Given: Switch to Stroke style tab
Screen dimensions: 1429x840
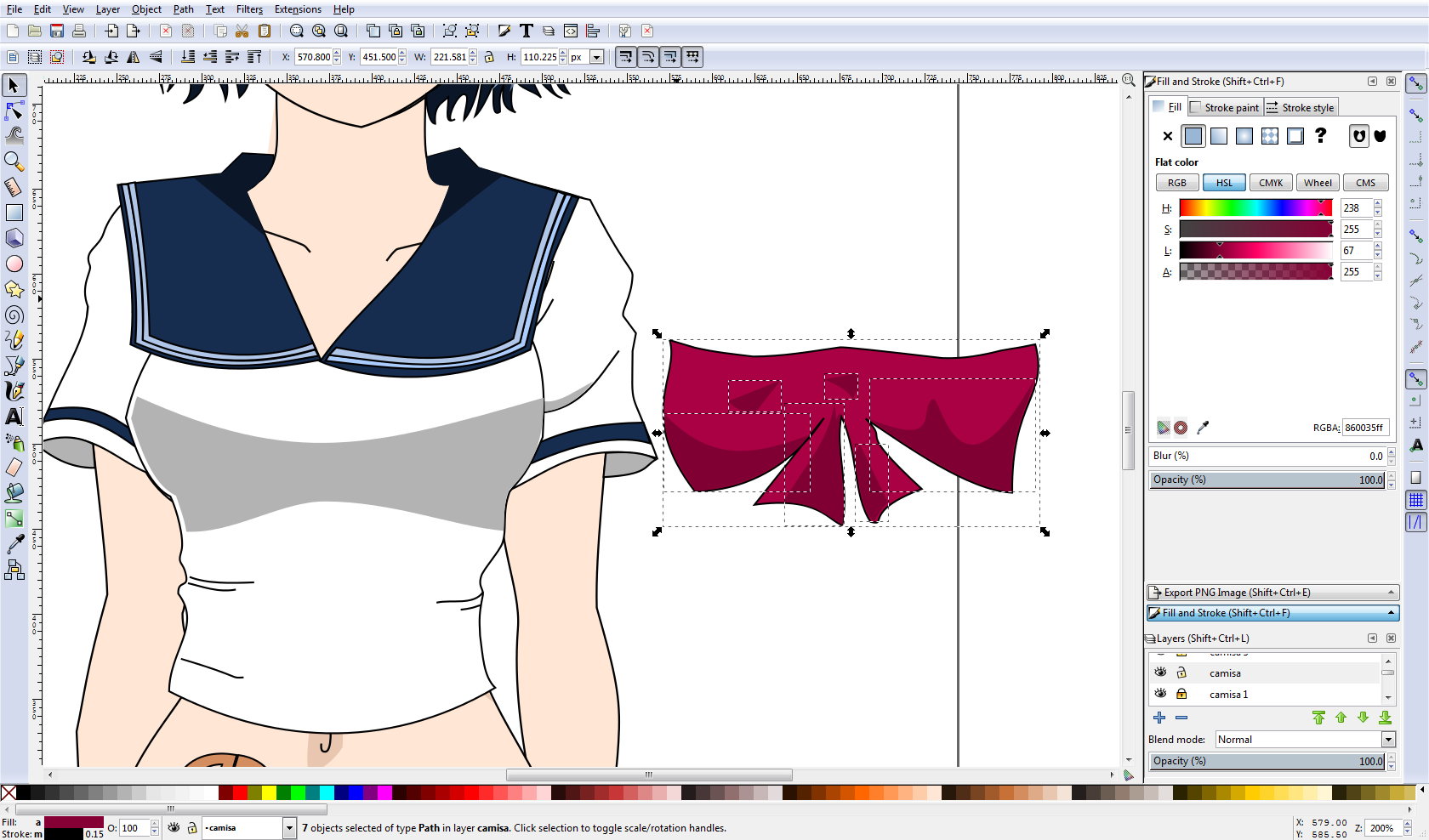Looking at the screenshot, I should (1301, 107).
